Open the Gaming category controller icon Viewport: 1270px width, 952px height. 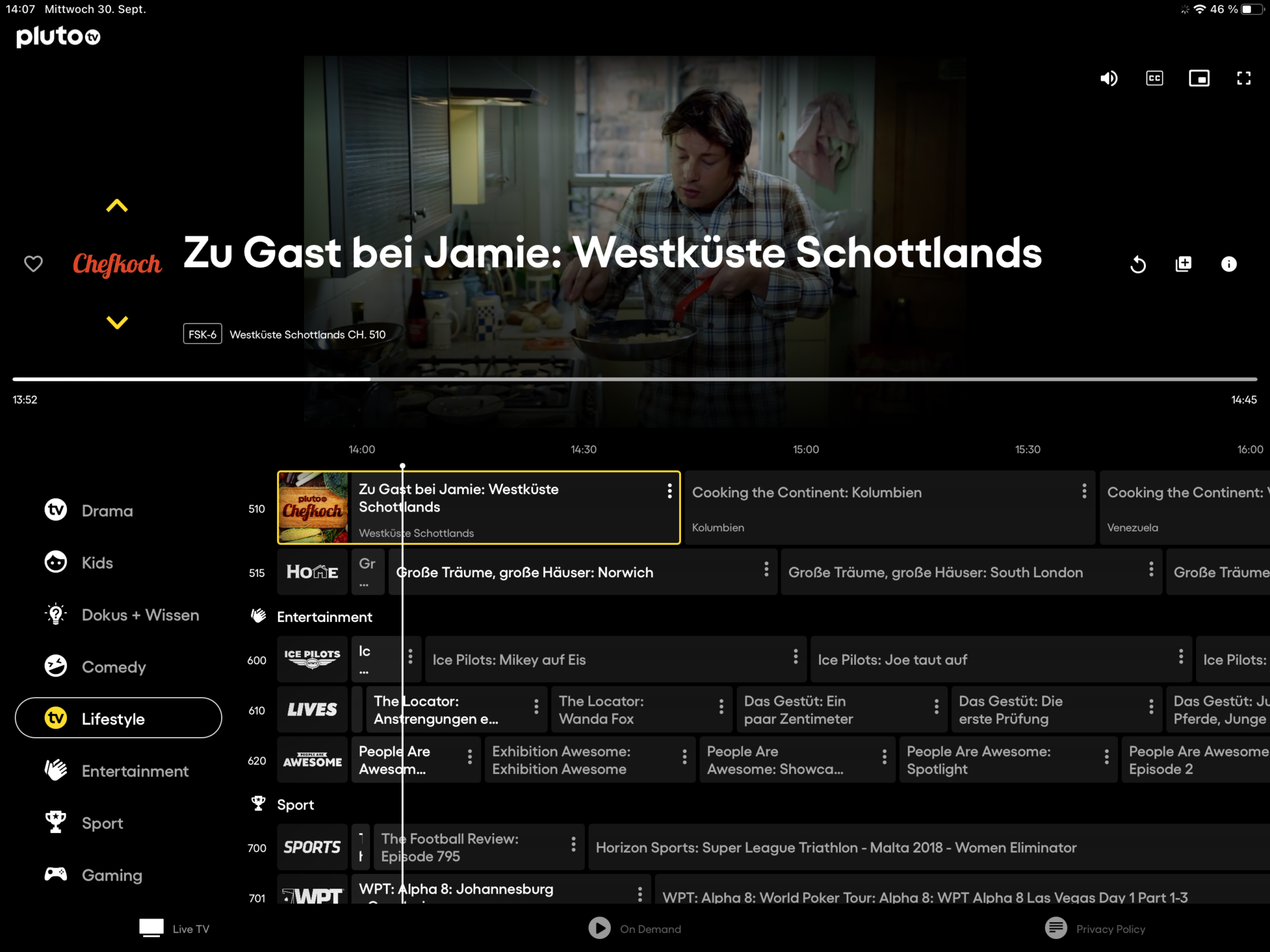(56, 874)
